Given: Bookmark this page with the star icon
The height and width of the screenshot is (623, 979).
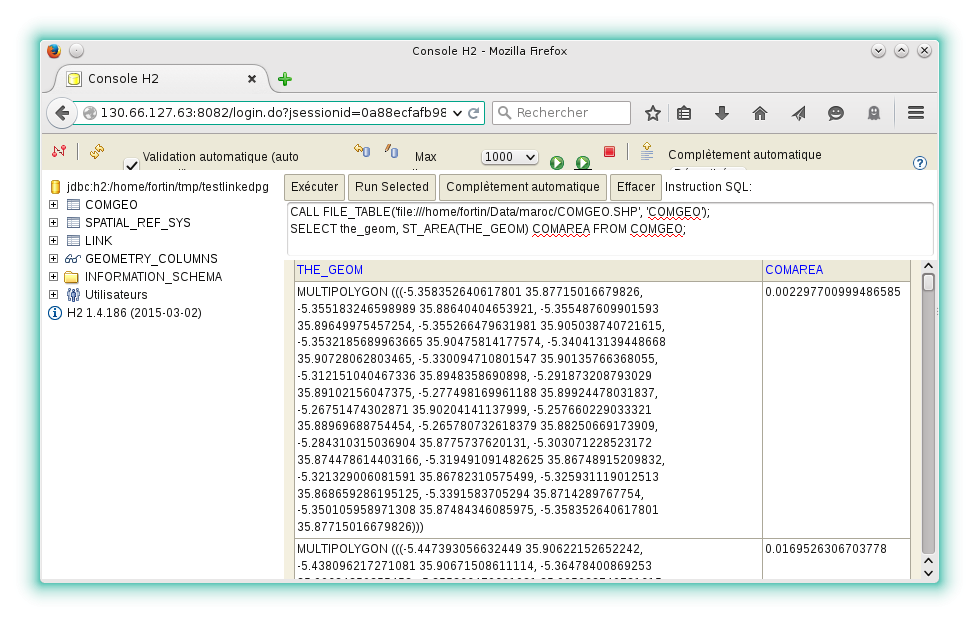Looking at the screenshot, I should pyautogui.click(x=653, y=113).
